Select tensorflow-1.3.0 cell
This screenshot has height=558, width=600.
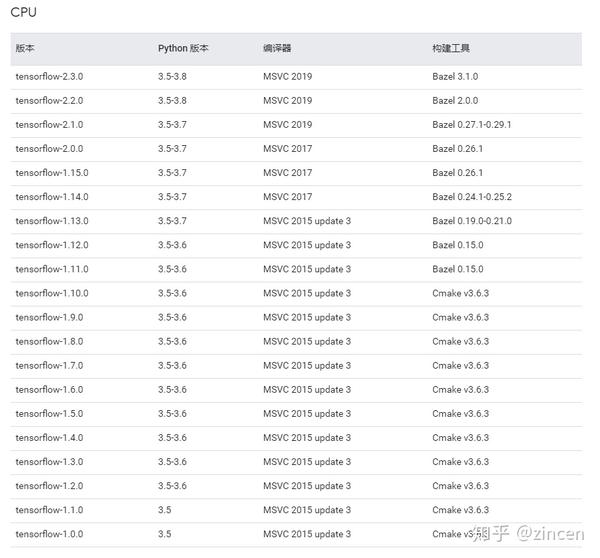pos(49,462)
